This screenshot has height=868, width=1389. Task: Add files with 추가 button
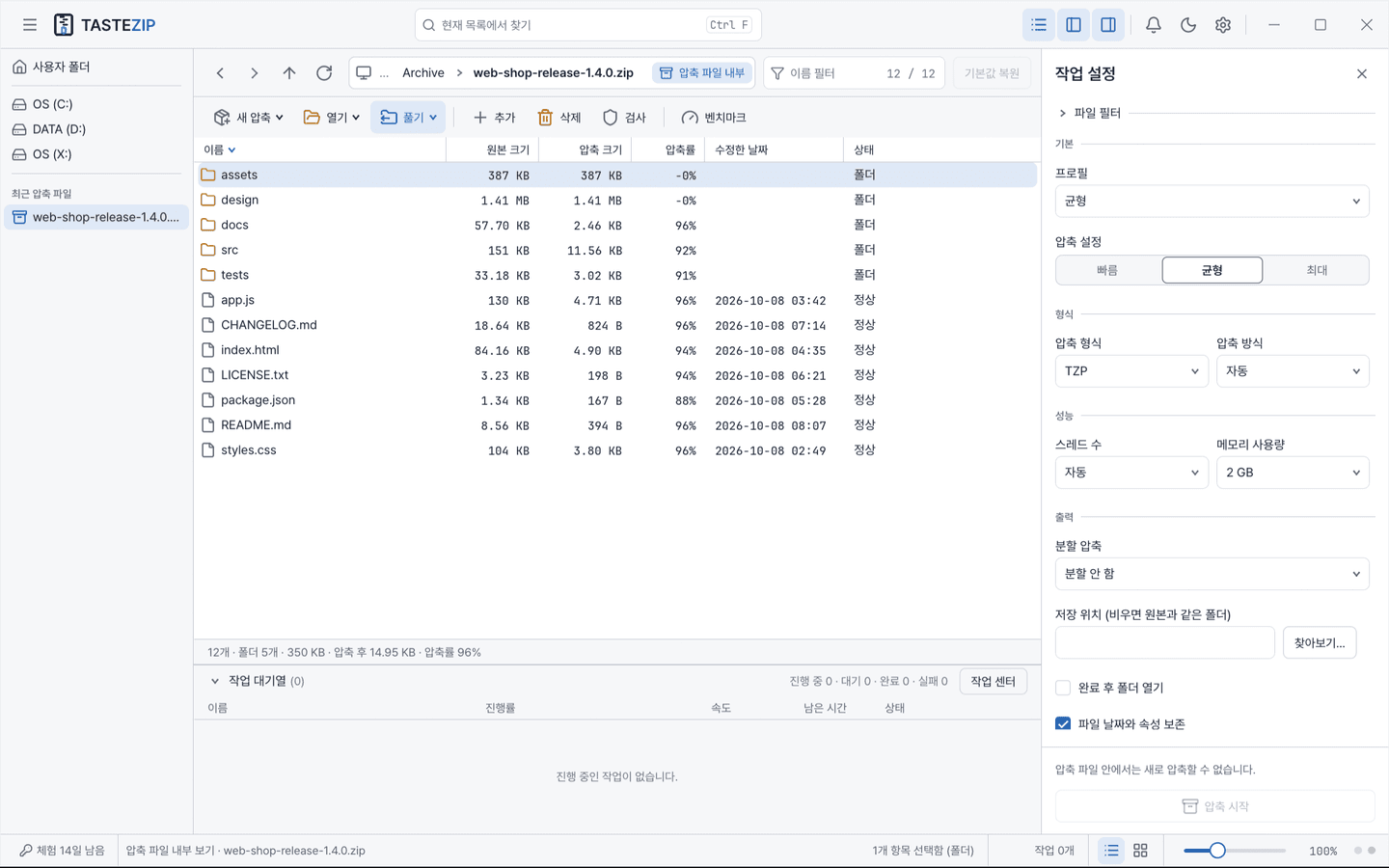click(495, 118)
